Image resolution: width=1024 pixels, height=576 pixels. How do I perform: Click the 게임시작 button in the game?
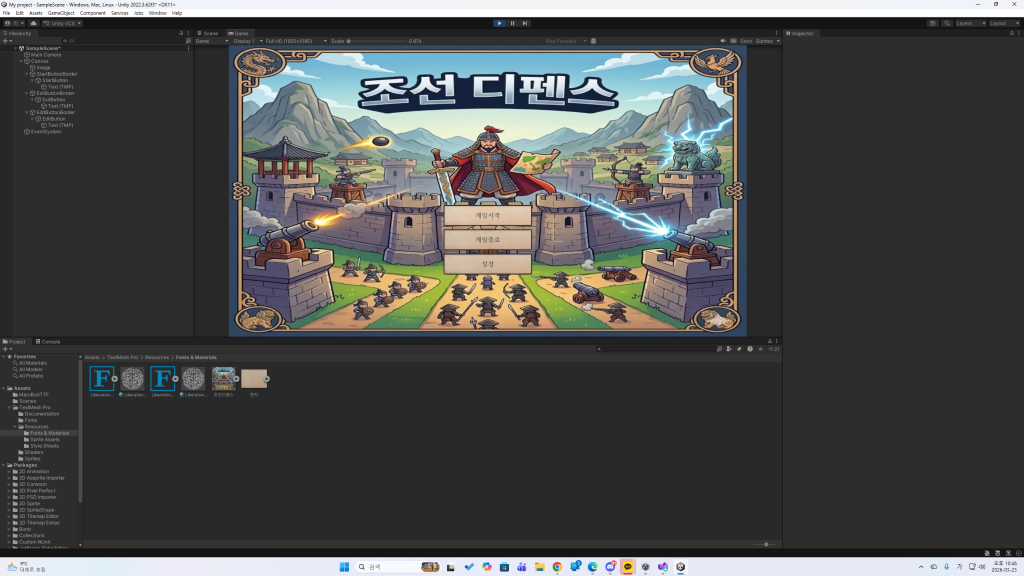click(489, 216)
